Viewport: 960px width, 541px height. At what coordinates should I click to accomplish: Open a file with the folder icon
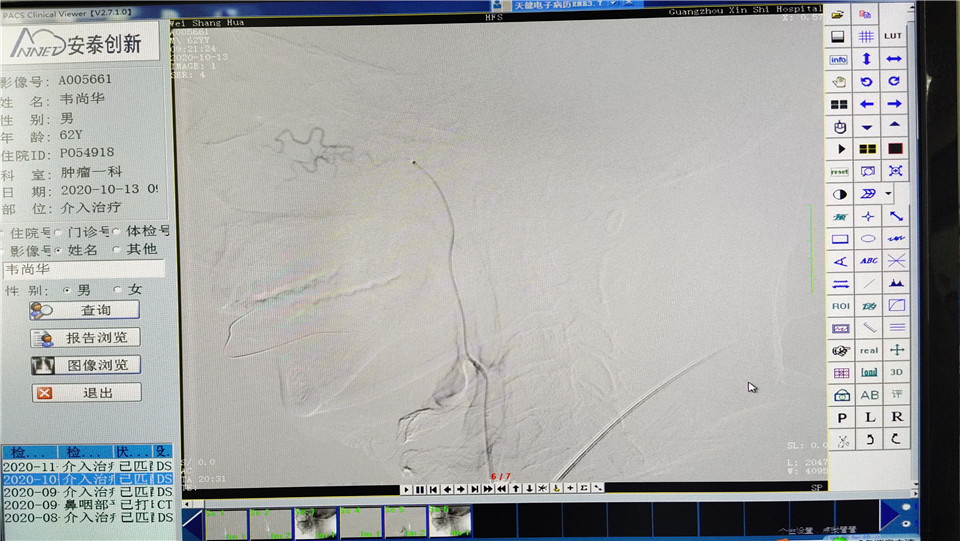[838, 14]
